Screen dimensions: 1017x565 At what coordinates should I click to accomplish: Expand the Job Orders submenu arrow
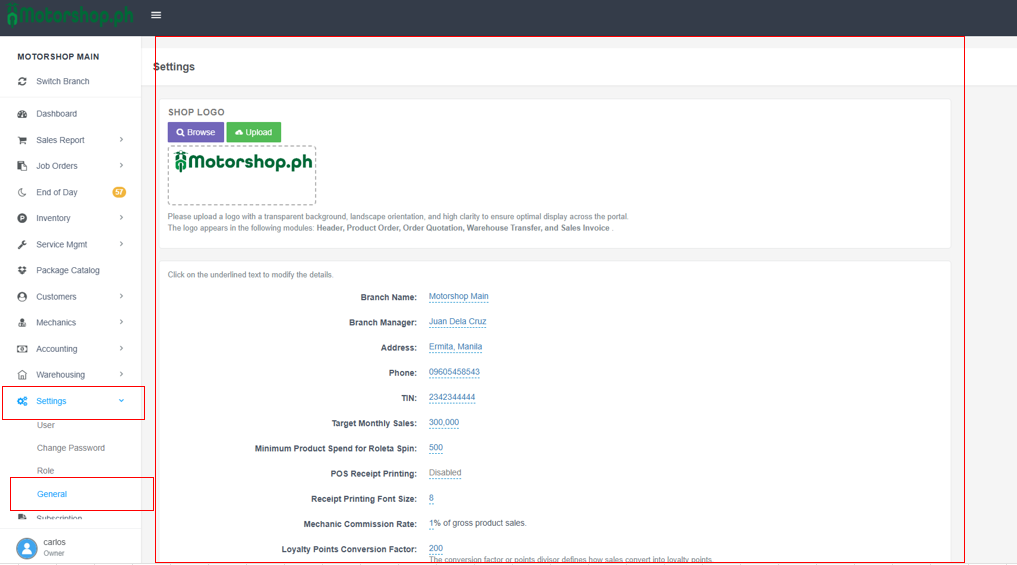tap(121, 166)
